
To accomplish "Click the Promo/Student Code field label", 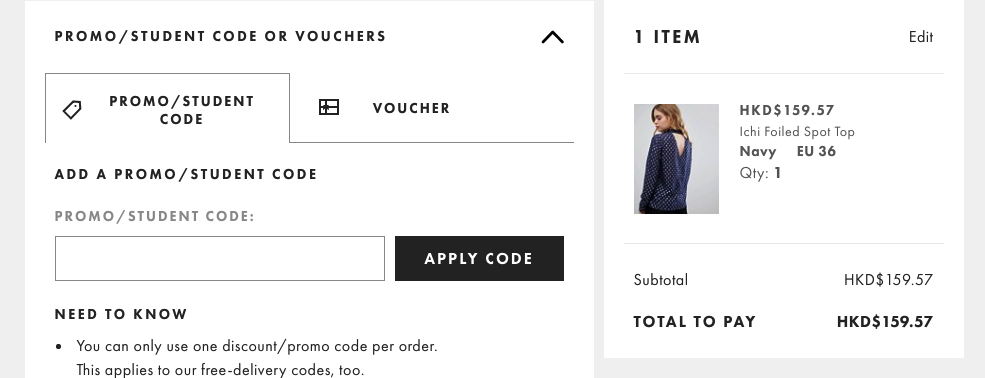I will [155, 216].
